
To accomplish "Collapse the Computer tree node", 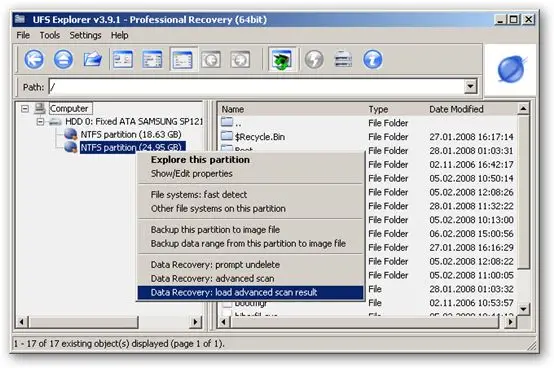I will [25, 108].
